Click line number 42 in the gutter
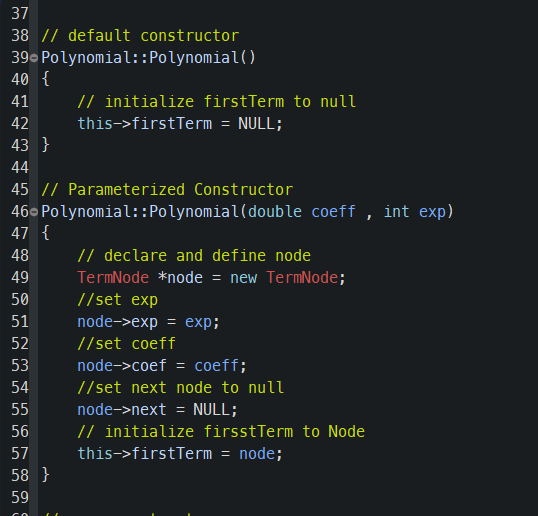 click(20, 124)
